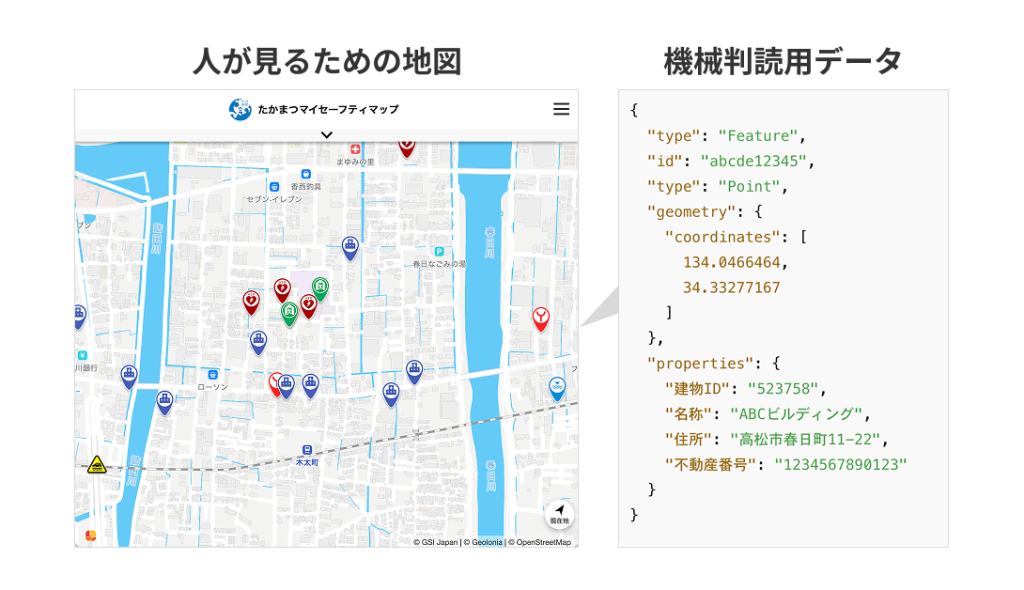Click the red Y-shaped marker near 春日川
Viewport: 1024px width, 590px height.
click(540, 318)
